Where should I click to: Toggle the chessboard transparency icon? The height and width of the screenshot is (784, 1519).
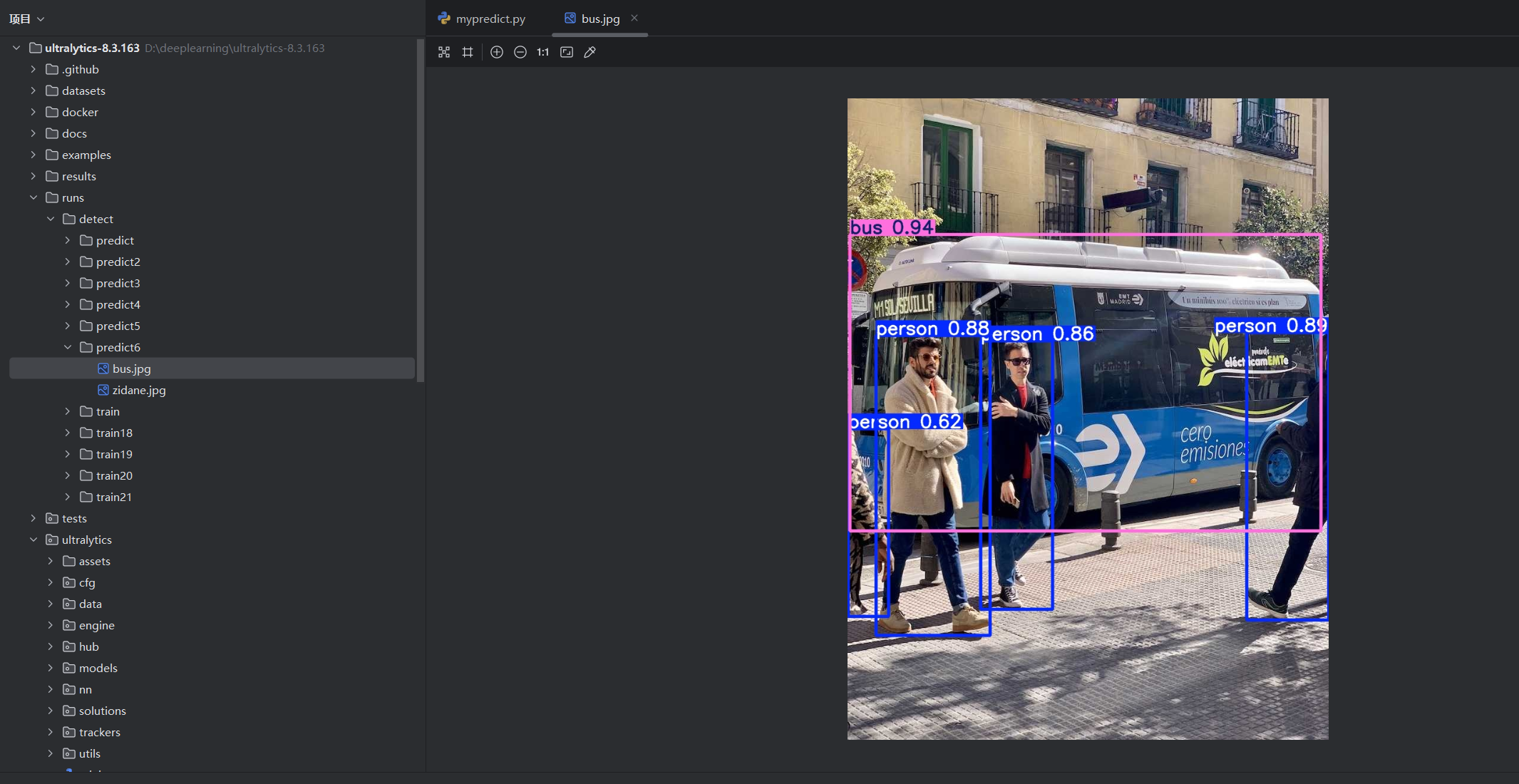(444, 52)
